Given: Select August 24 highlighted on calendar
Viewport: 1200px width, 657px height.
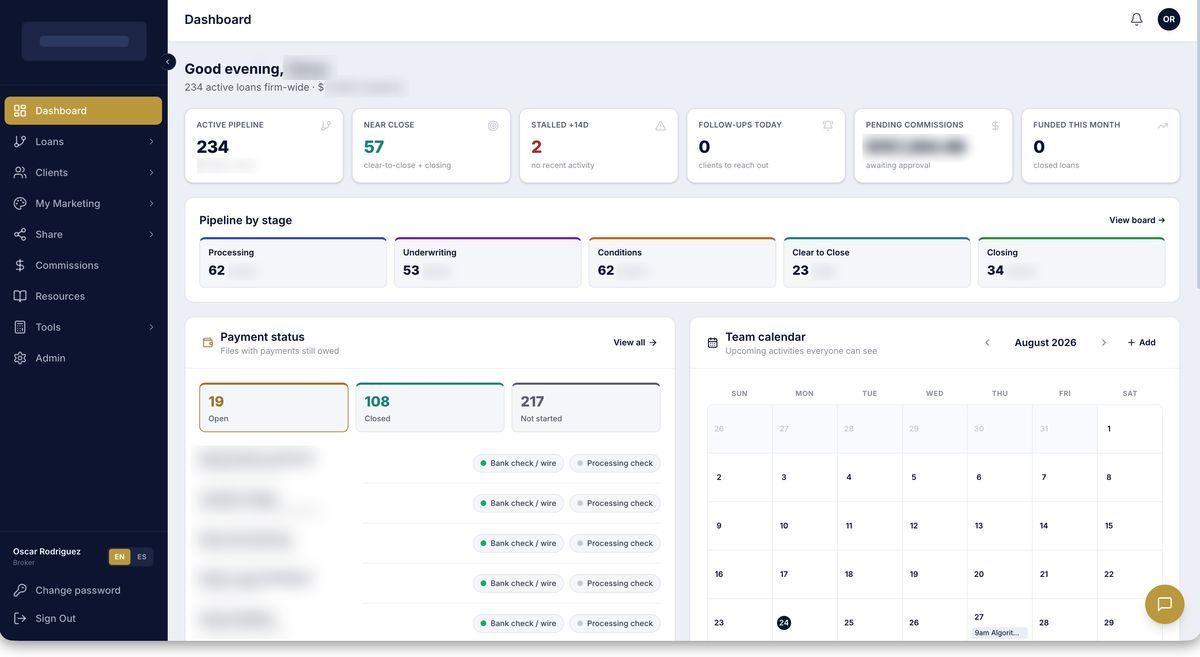Looking at the screenshot, I should point(784,623).
